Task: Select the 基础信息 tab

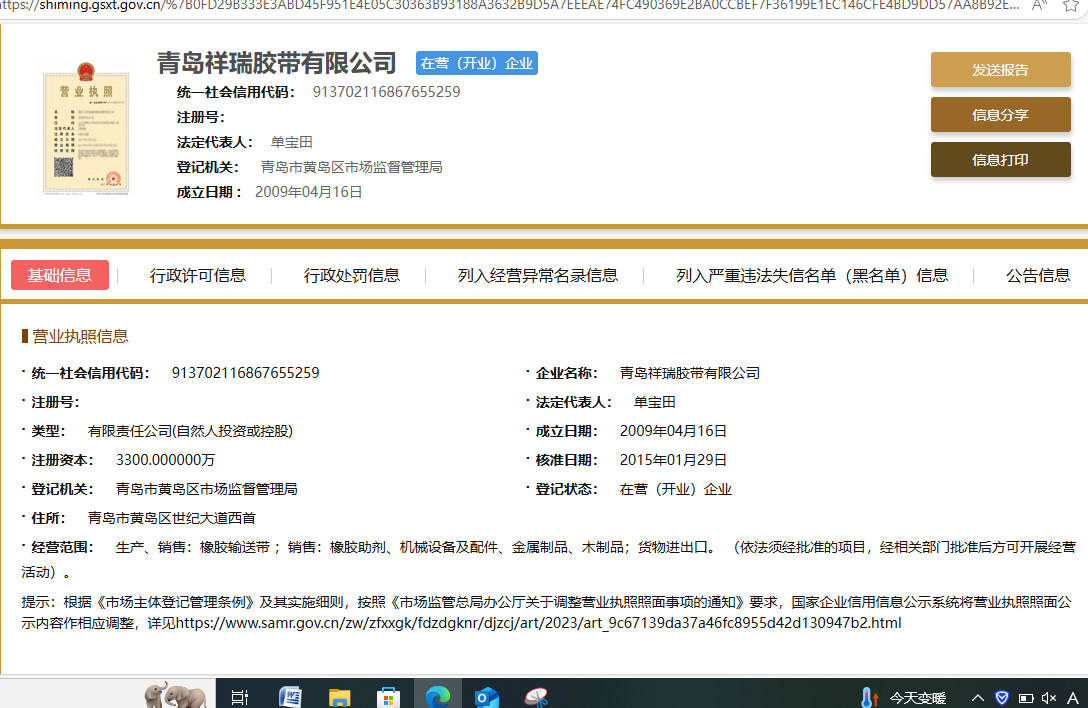Action: coord(60,275)
